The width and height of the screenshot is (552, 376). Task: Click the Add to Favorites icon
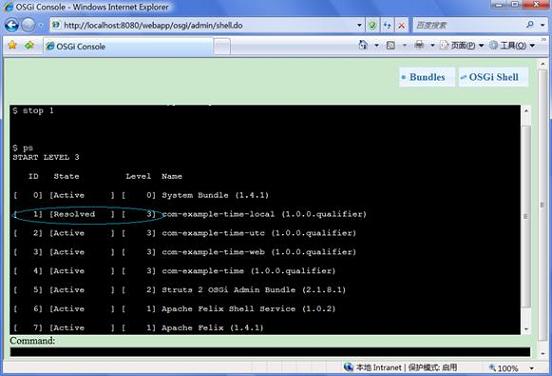(30, 45)
